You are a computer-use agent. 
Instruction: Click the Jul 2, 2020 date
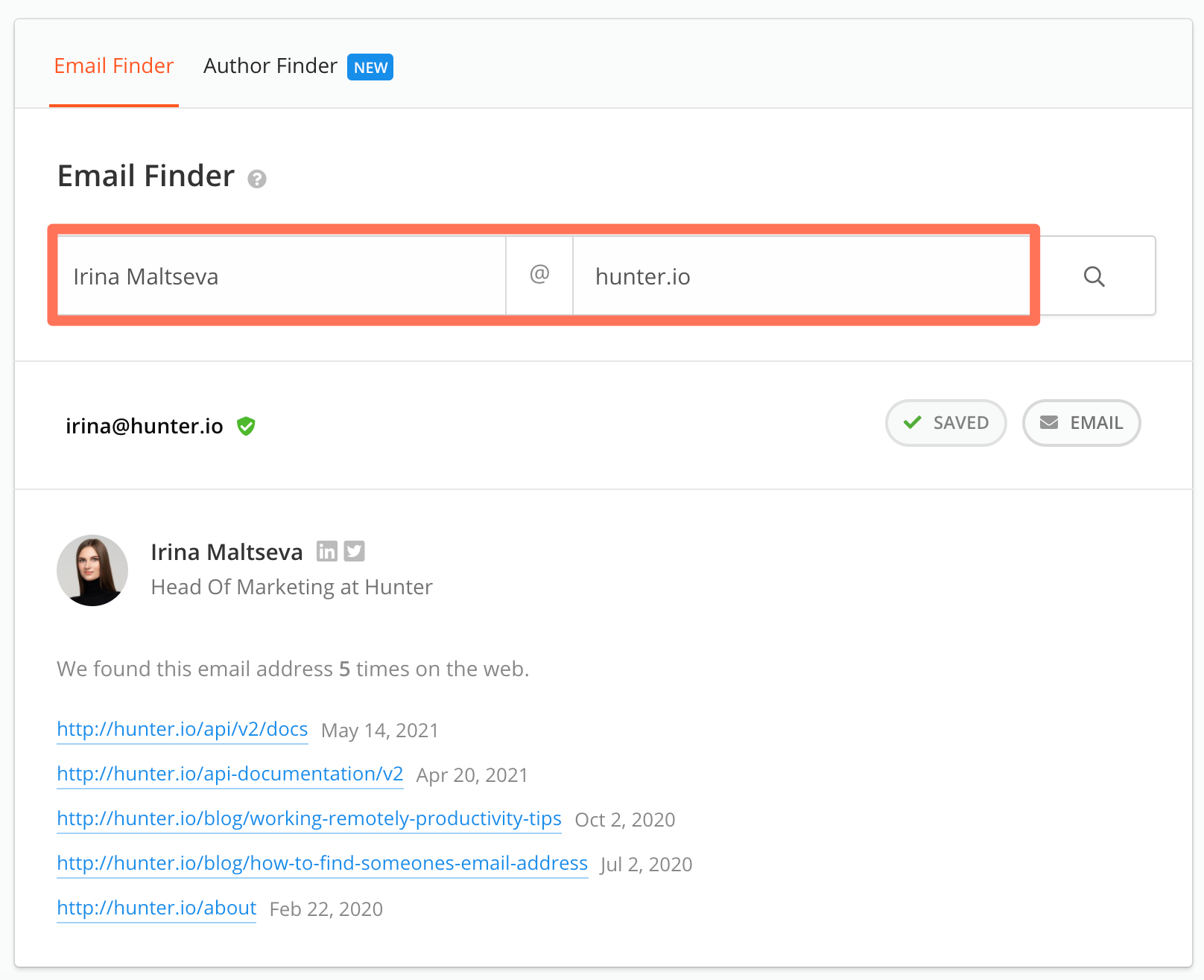click(647, 865)
